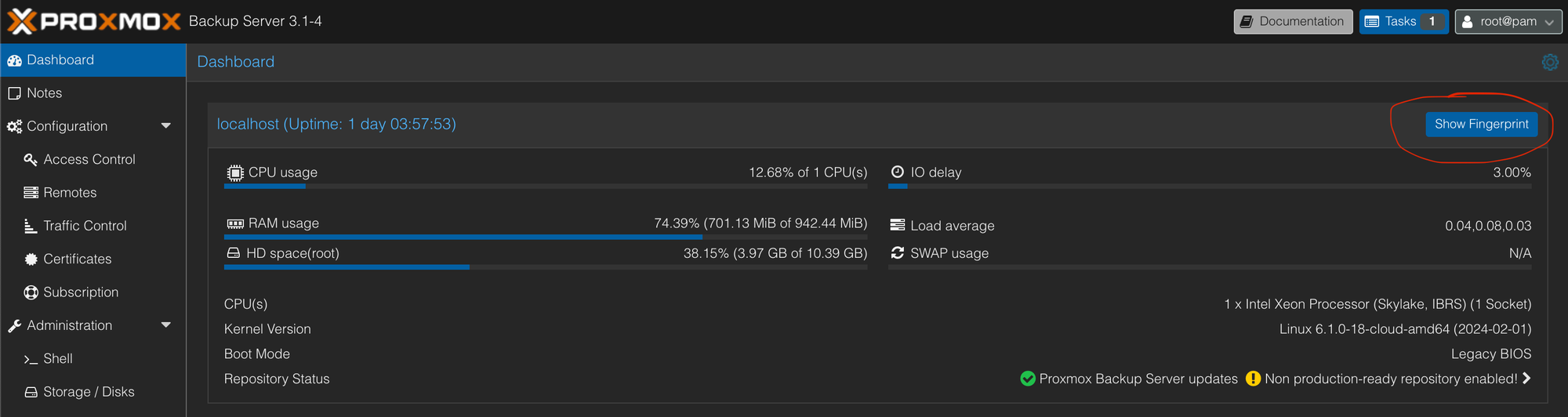
Task: Select Dashboard in the sidebar
Action: [93, 60]
